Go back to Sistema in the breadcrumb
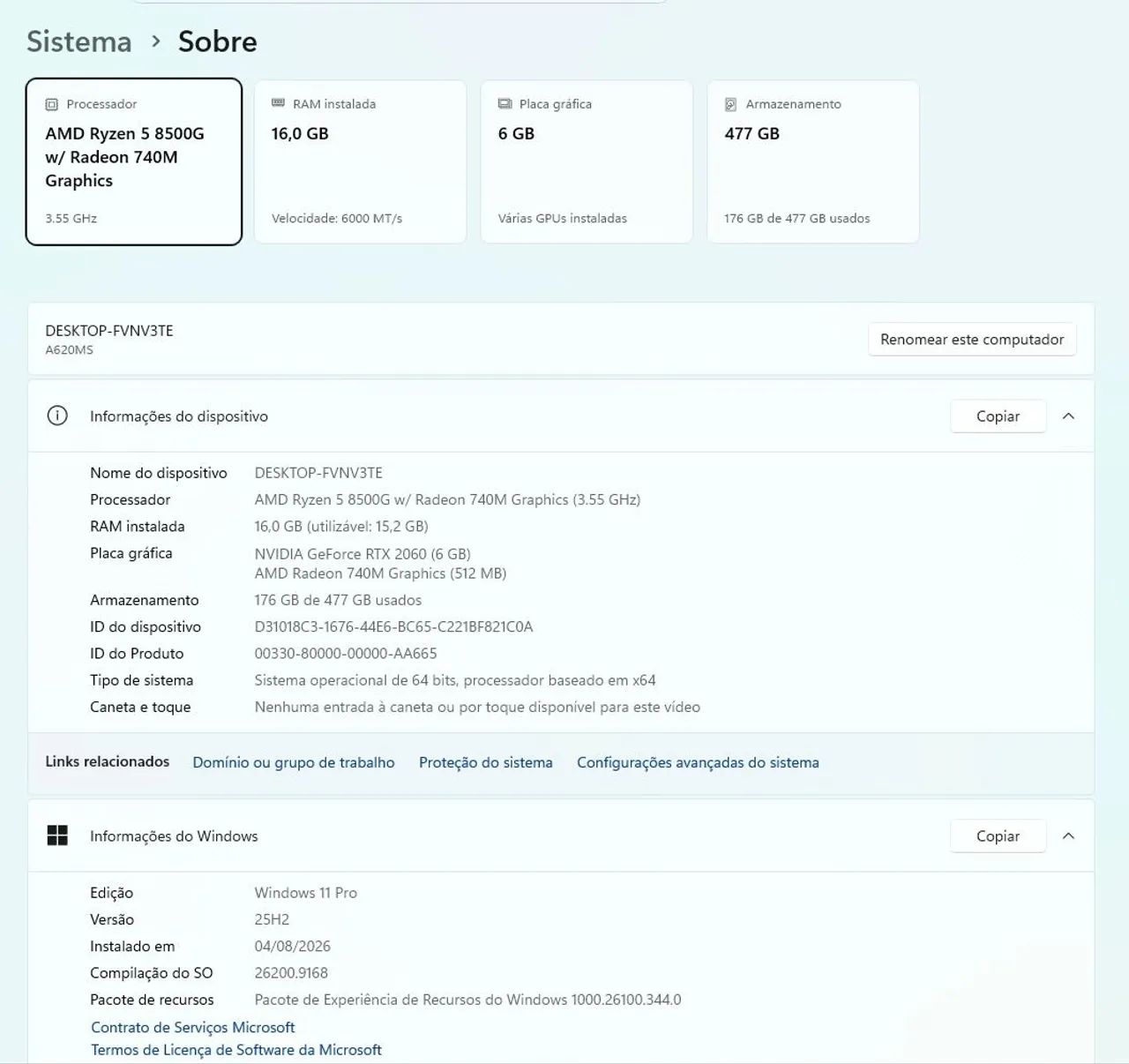This screenshot has height=1064, width=1129. (x=79, y=41)
